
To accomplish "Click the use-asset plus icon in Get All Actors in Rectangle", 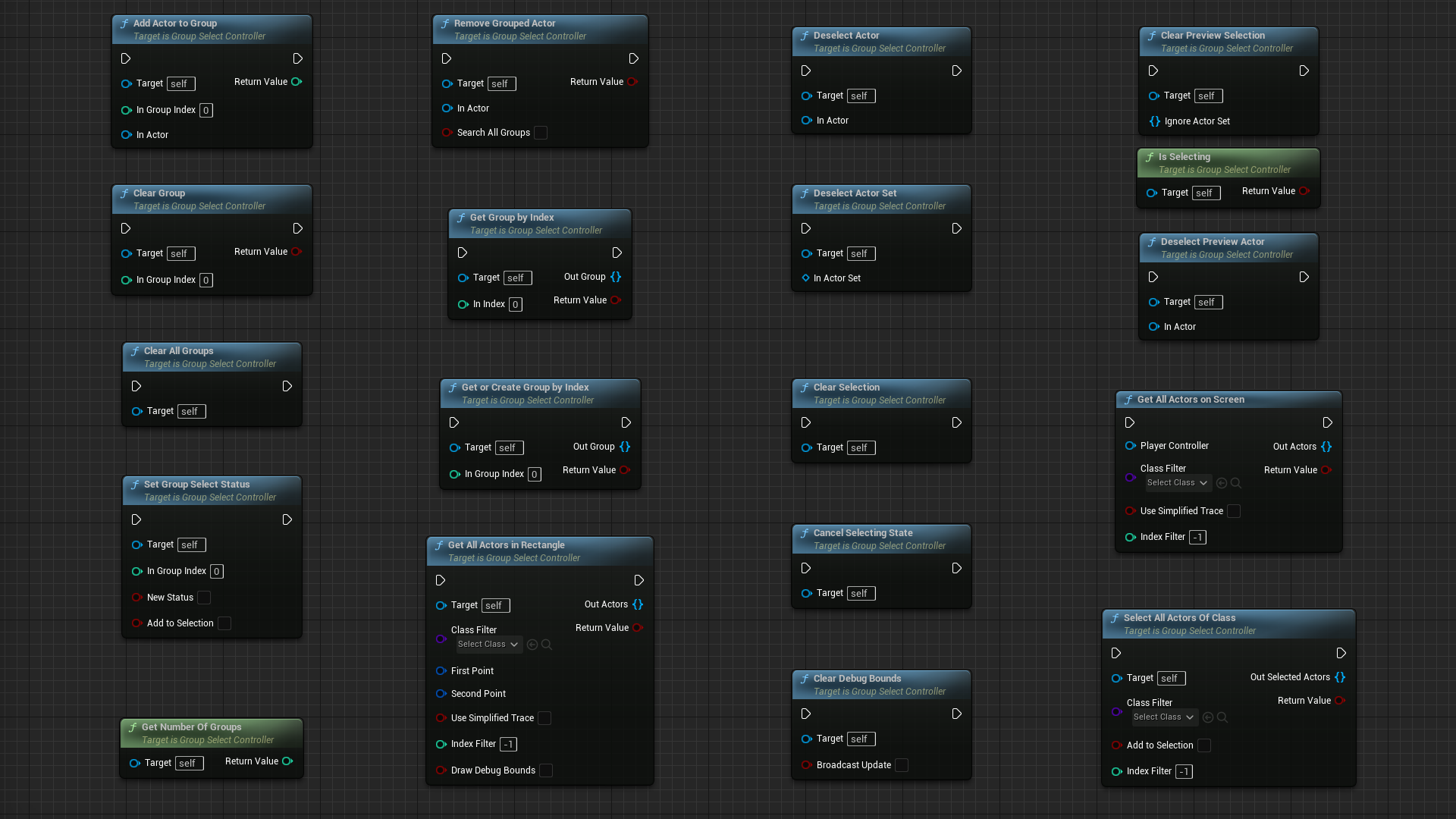I will pyautogui.click(x=533, y=645).
